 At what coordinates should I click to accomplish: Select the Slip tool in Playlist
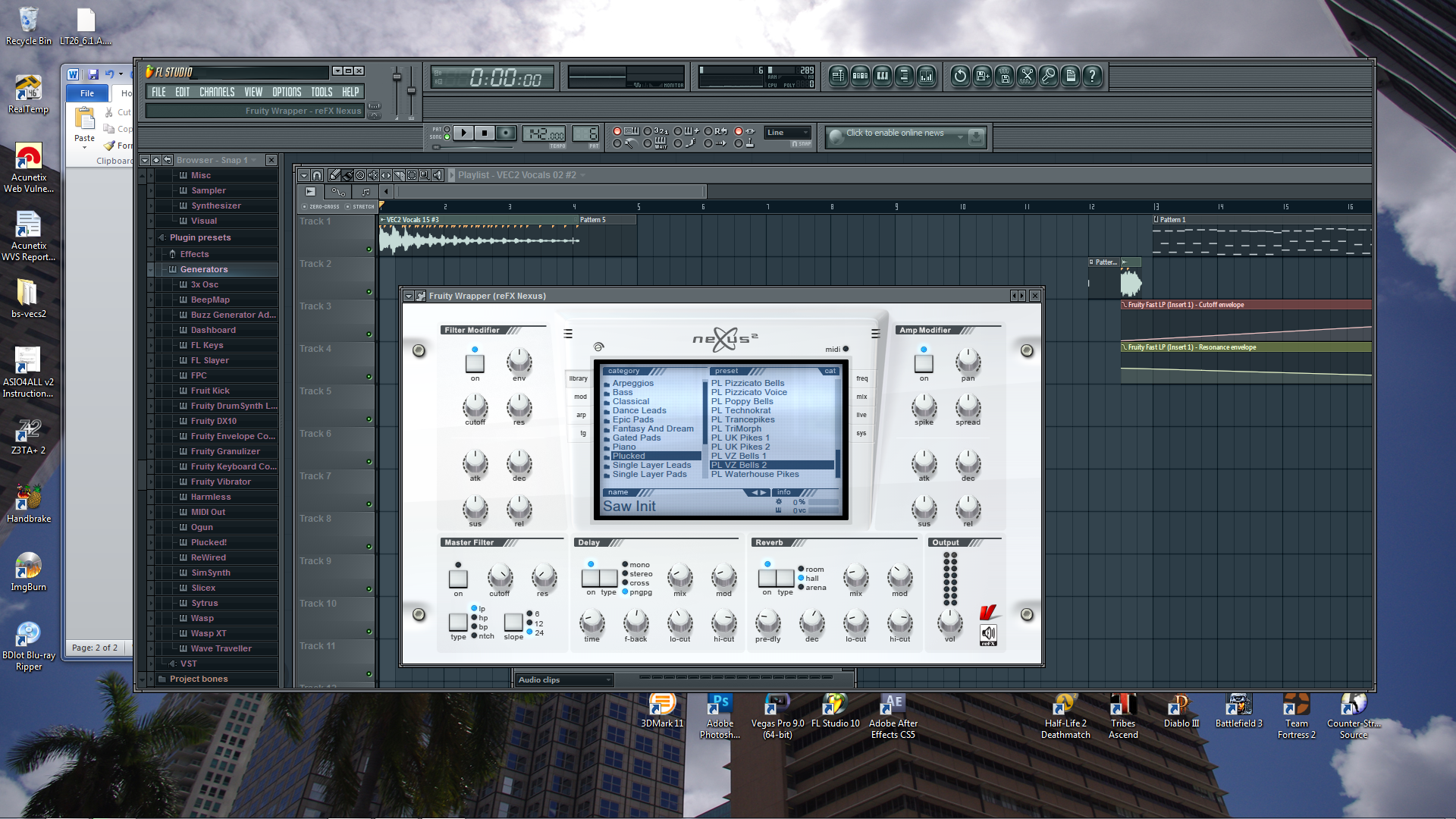click(x=386, y=175)
